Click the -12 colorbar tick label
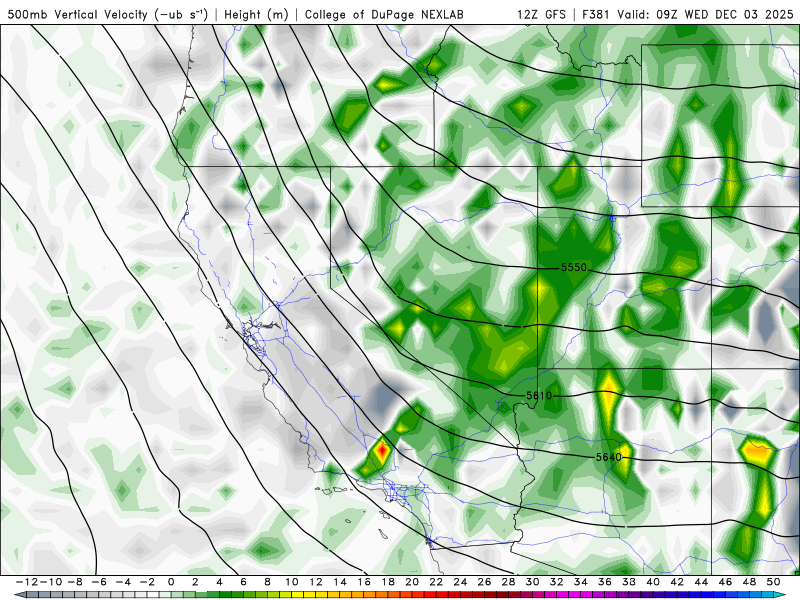This screenshot has width=800, height=600. click(27, 582)
